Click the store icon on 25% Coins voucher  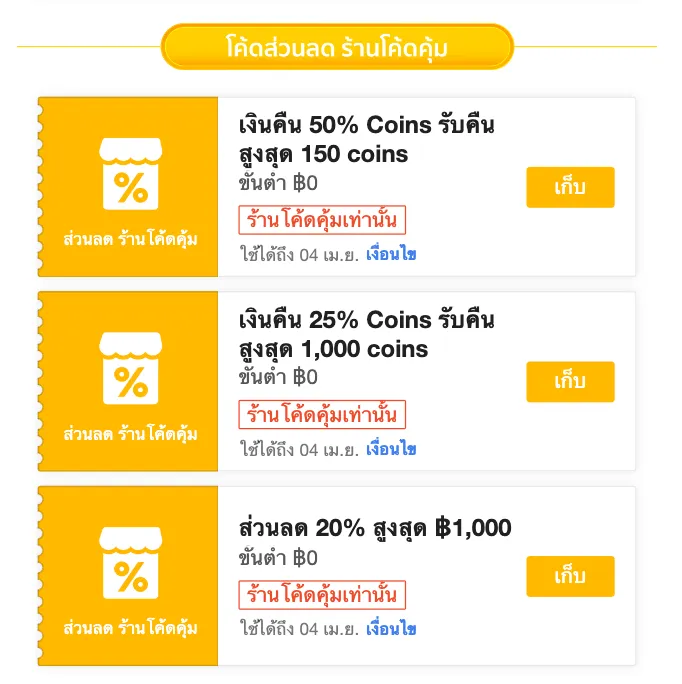click(x=130, y=371)
